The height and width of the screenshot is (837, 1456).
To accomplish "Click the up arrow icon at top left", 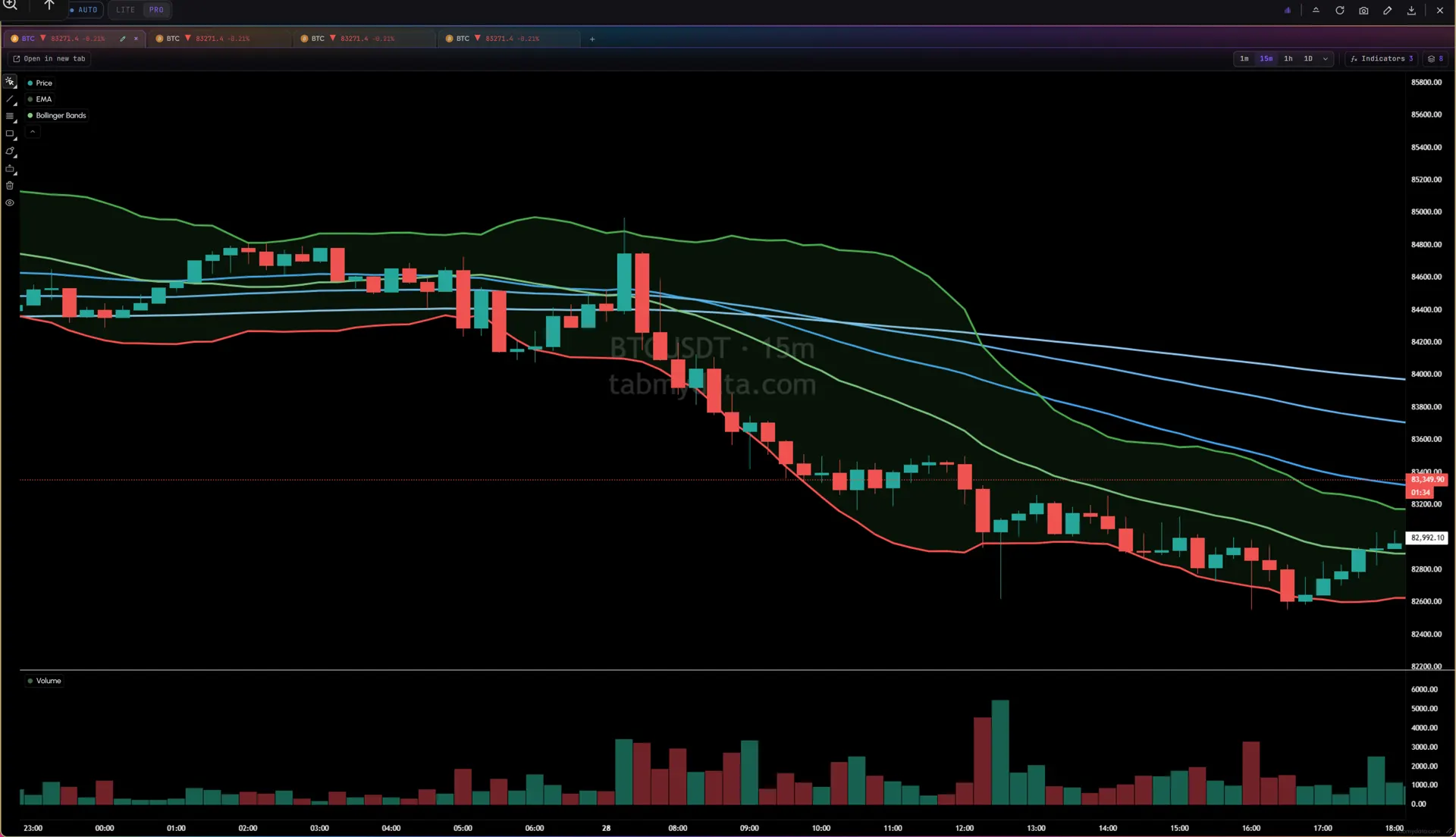I will 49,6.
